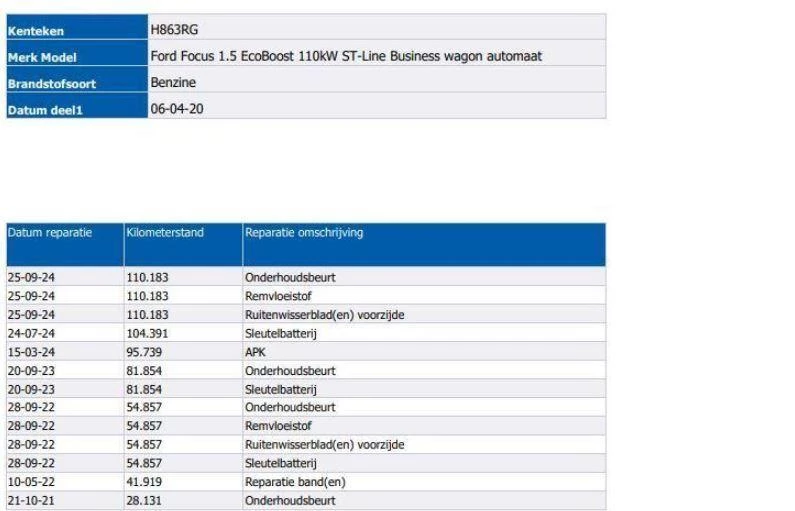795x511 pixels.
Task: Select Onderhoudsbeurt in the 21-10-21 row
Action: click(290, 501)
